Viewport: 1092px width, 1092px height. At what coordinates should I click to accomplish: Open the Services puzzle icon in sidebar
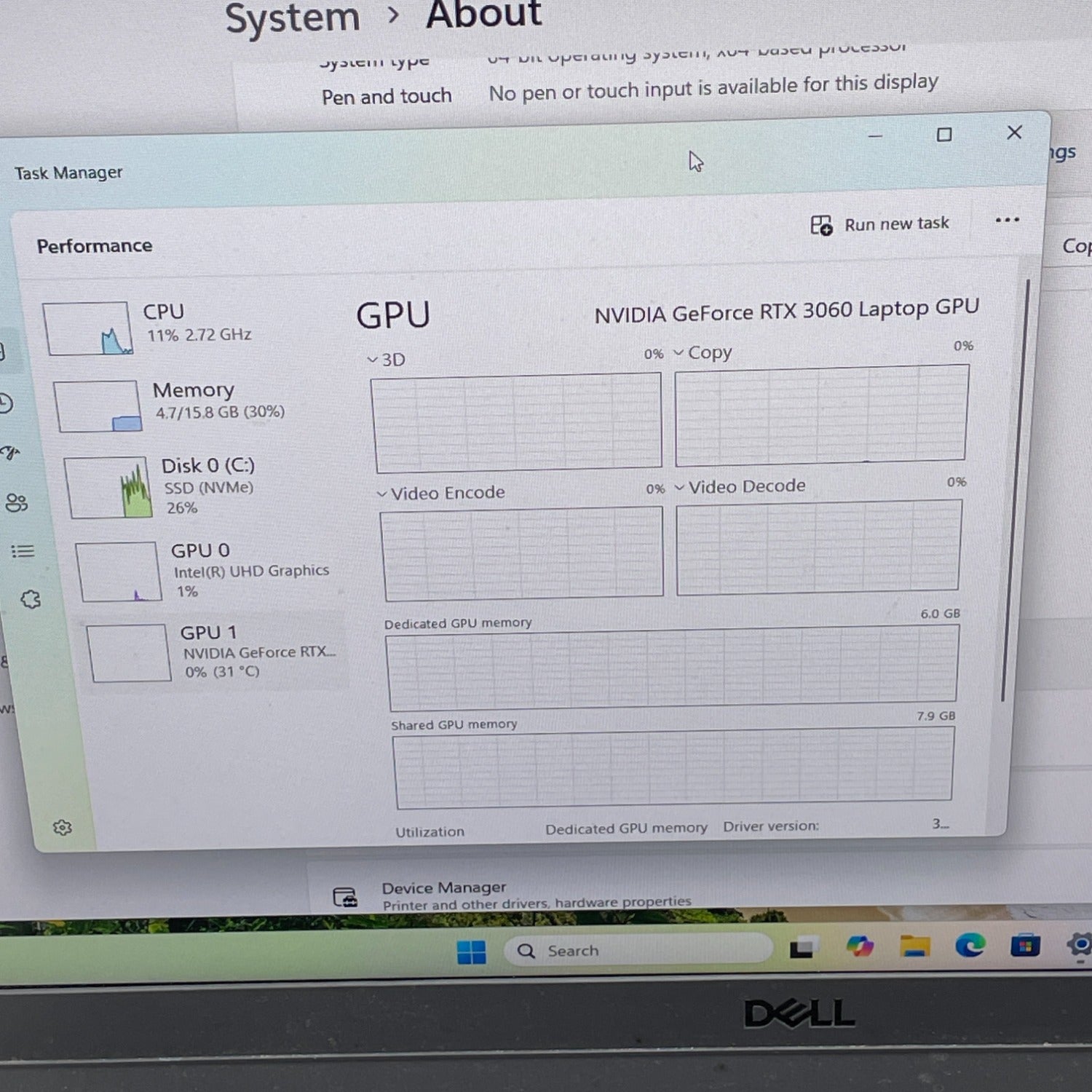(31, 599)
